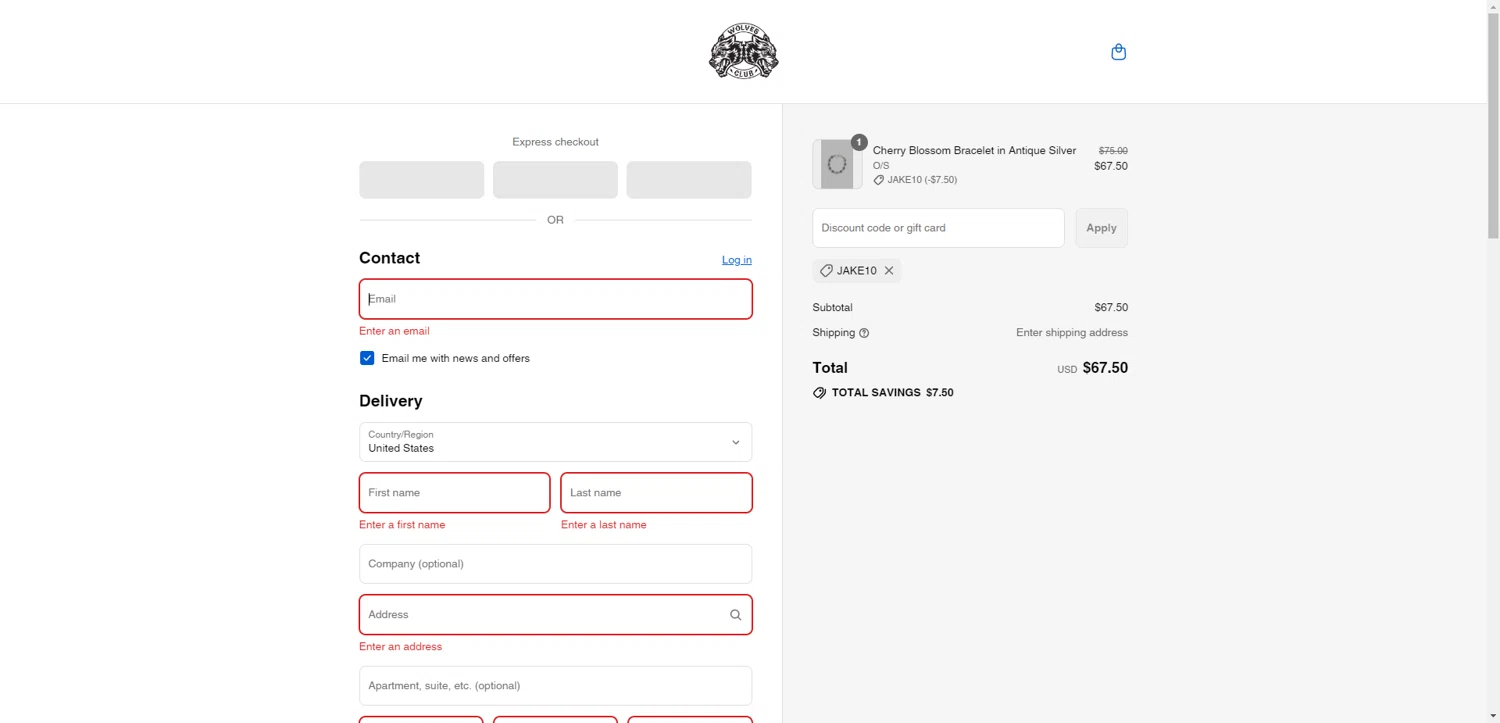This screenshot has width=1500, height=723.
Task: Focus the Address input field
Action: coord(555,615)
